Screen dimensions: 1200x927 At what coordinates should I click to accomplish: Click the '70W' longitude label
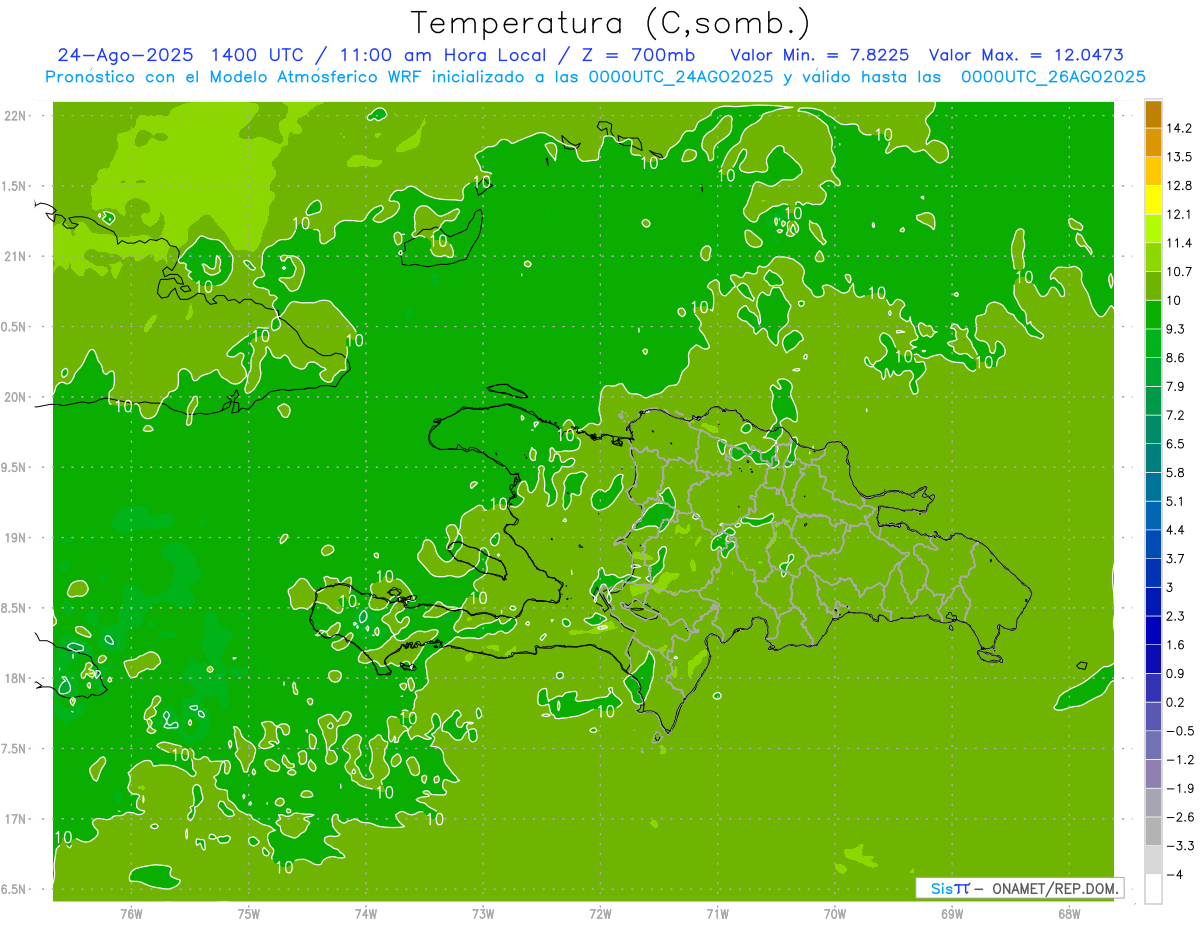pos(835,914)
